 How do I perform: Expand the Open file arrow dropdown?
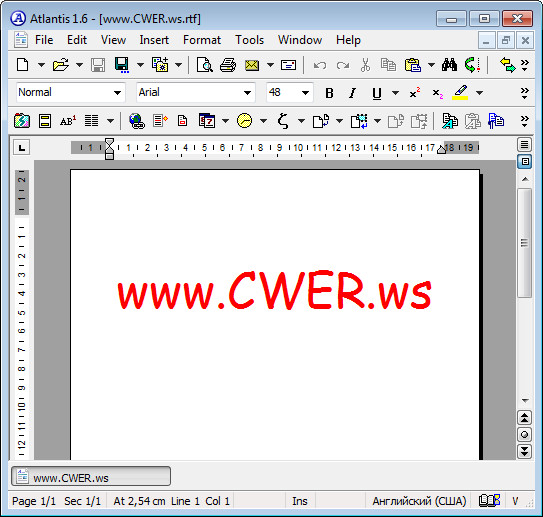point(79,65)
